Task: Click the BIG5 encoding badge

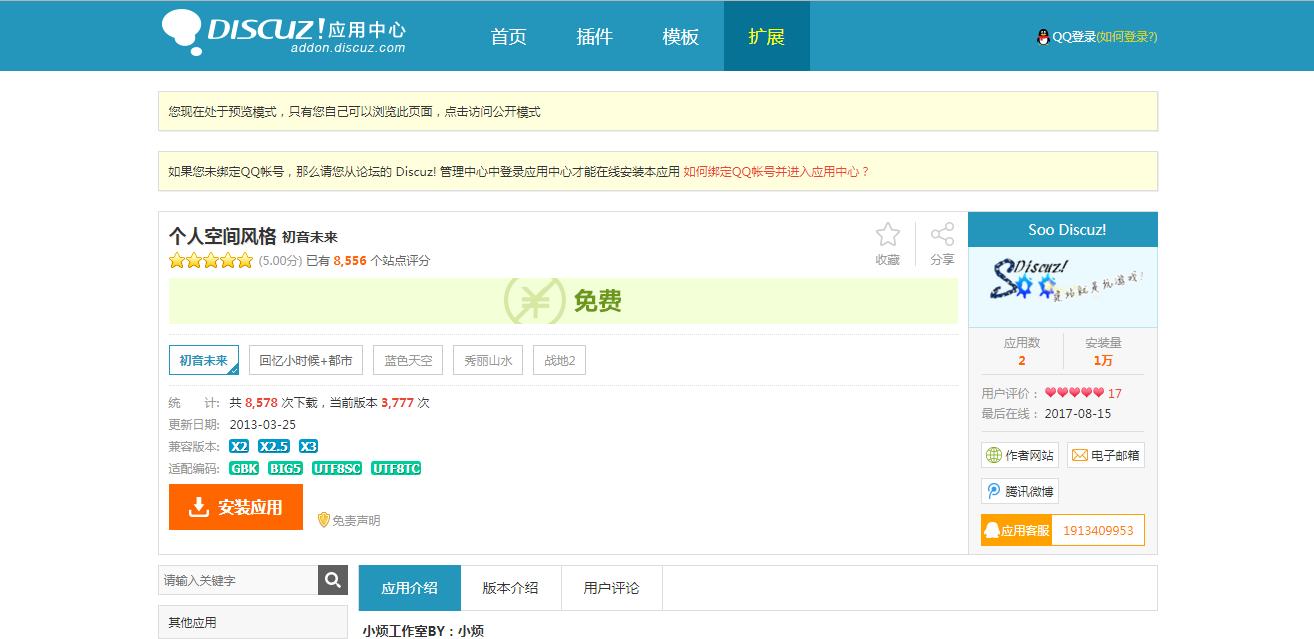Action: 286,468
